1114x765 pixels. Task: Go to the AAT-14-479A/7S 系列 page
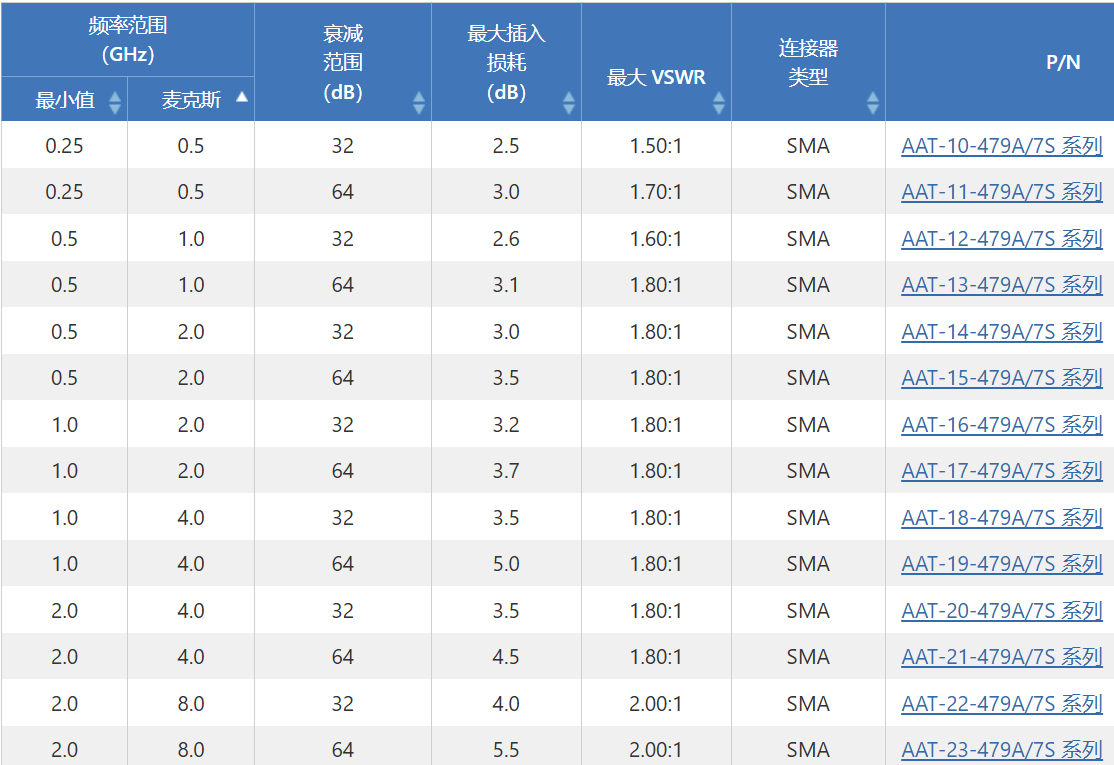click(x=1001, y=332)
